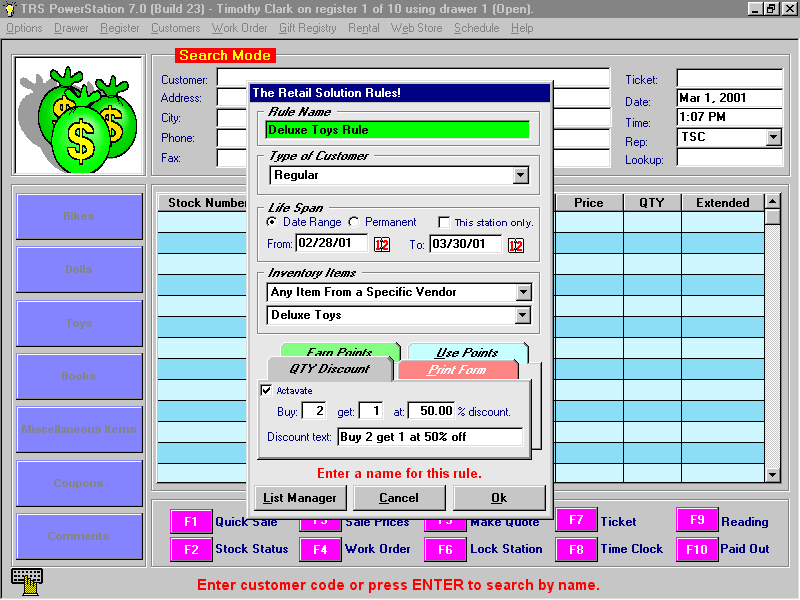
Task: Expand the Rep TSC dropdown
Action: 773,137
